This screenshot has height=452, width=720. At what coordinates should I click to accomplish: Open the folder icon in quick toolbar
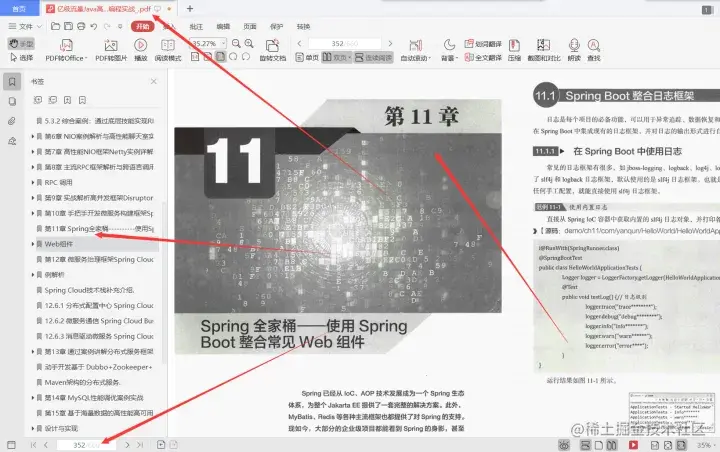(x=55, y=27)
